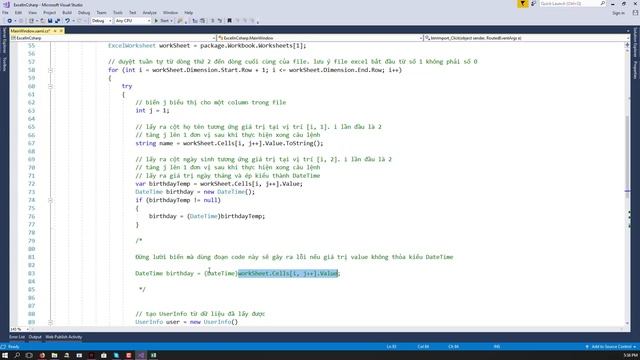Open Windows taskbar search
Viewport: 640px width, 360px height.
point(17,356)
